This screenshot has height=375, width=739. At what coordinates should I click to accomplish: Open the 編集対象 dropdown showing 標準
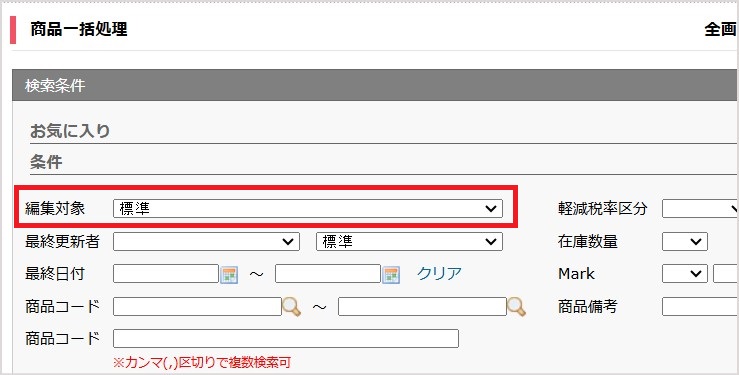pos(308,208)
